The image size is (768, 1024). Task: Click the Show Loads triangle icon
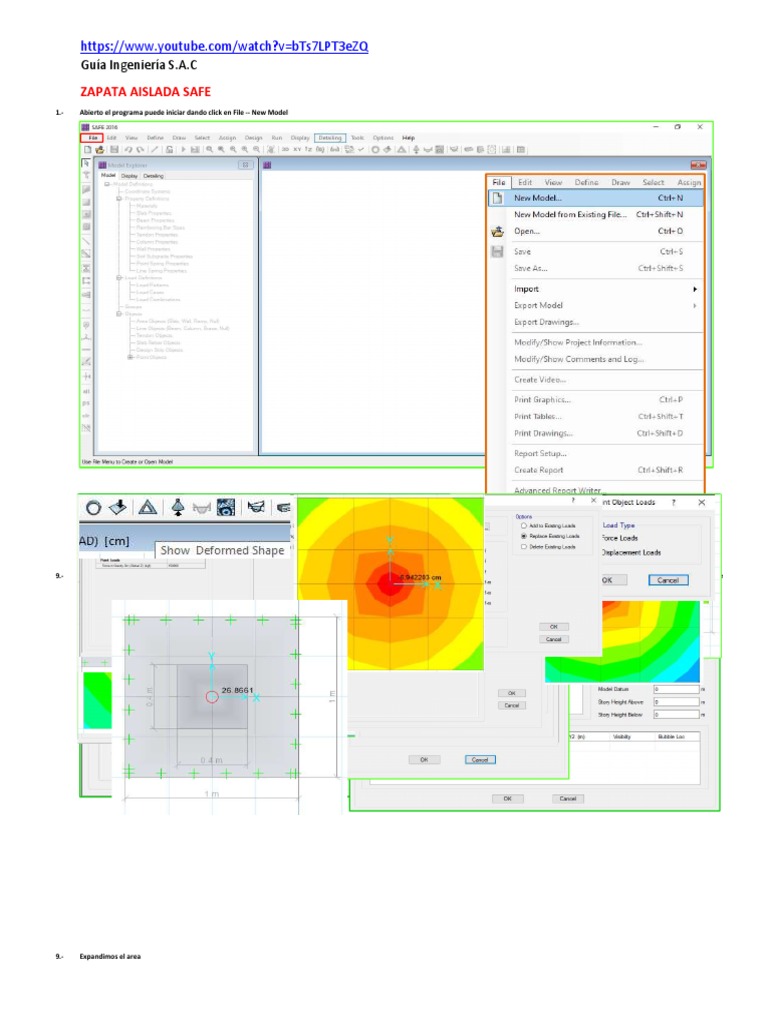click(148, 507)
